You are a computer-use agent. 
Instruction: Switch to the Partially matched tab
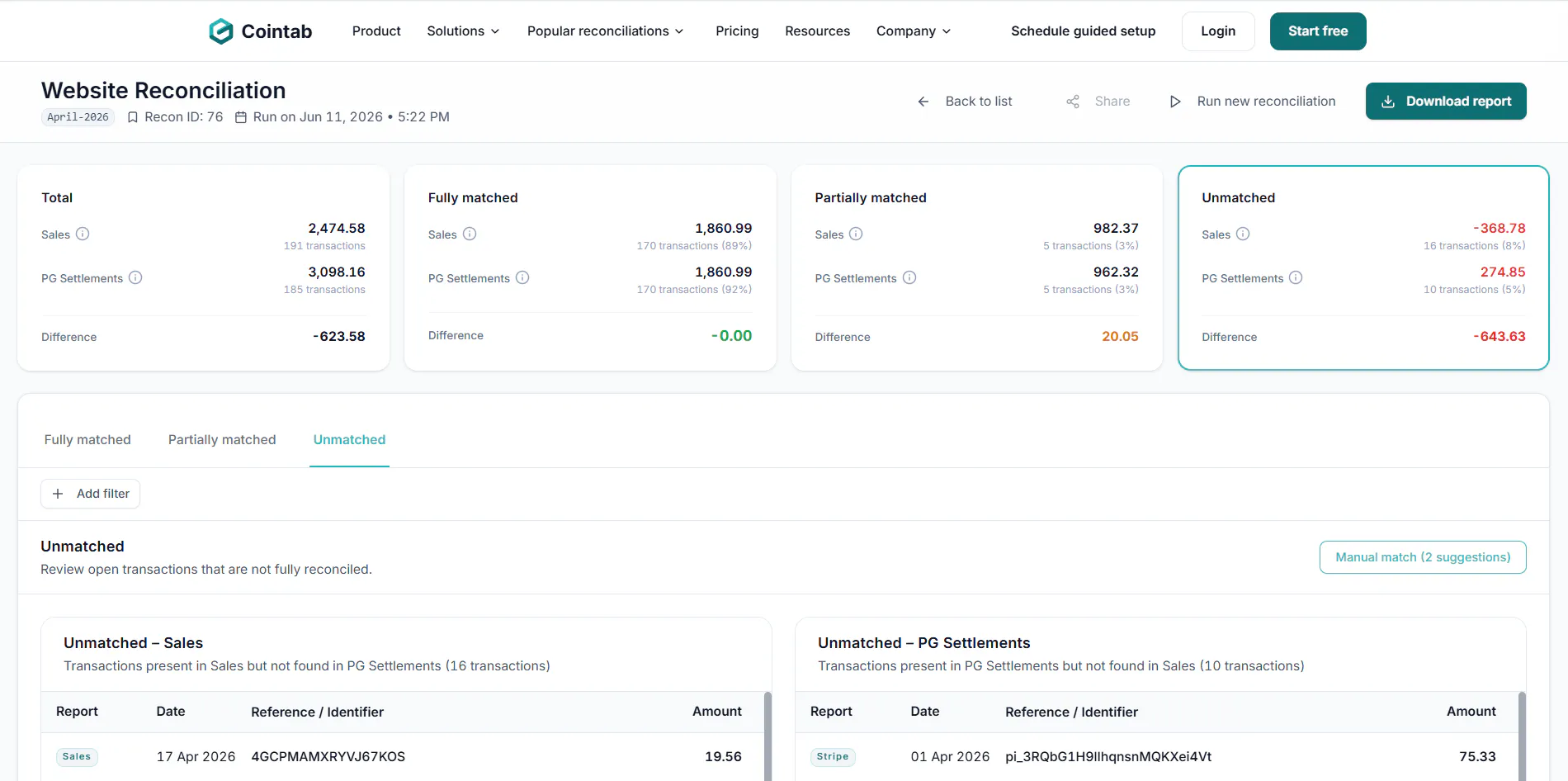point(222,440)
